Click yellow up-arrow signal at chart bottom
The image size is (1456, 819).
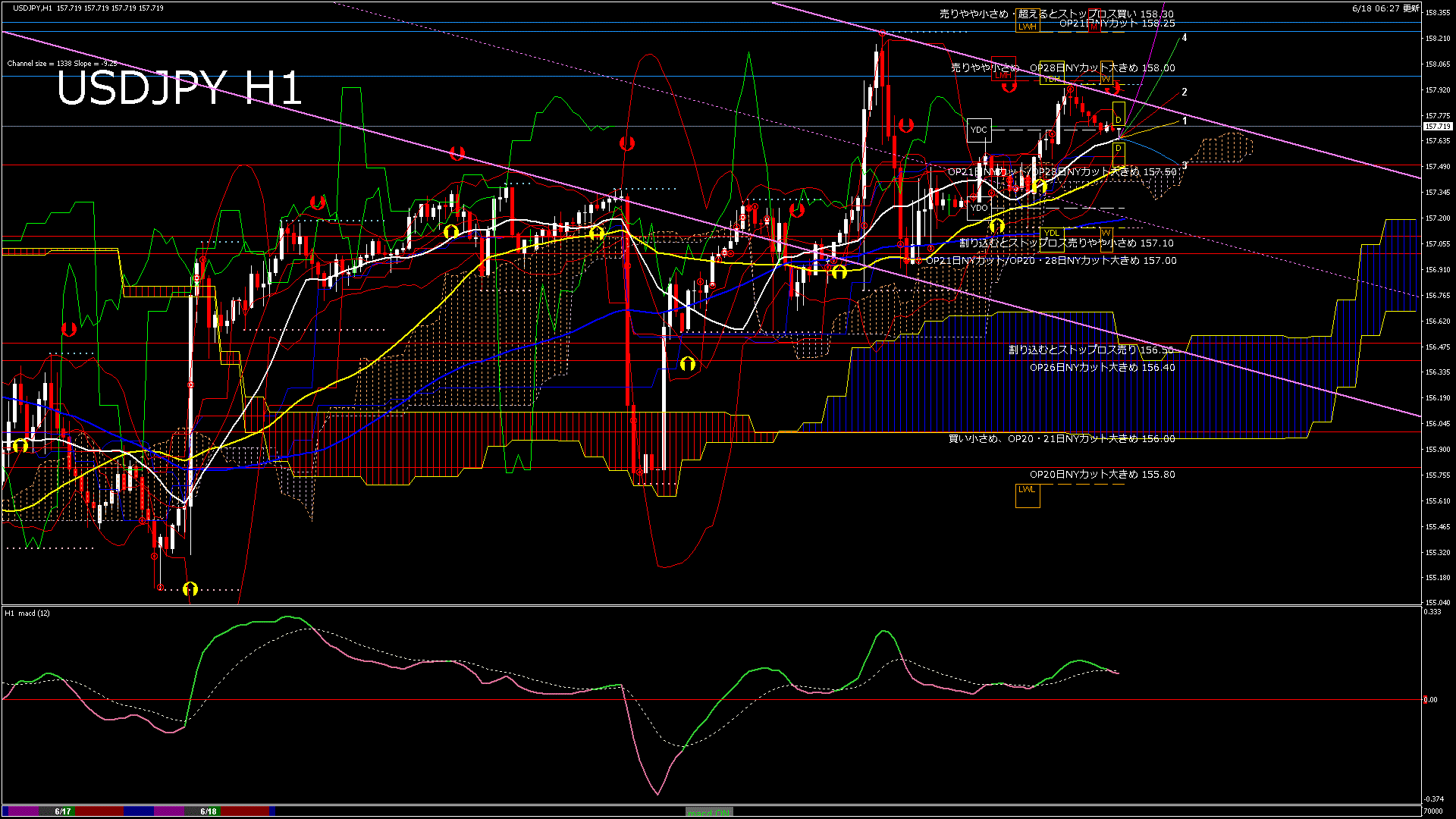[x=190, y=588]
